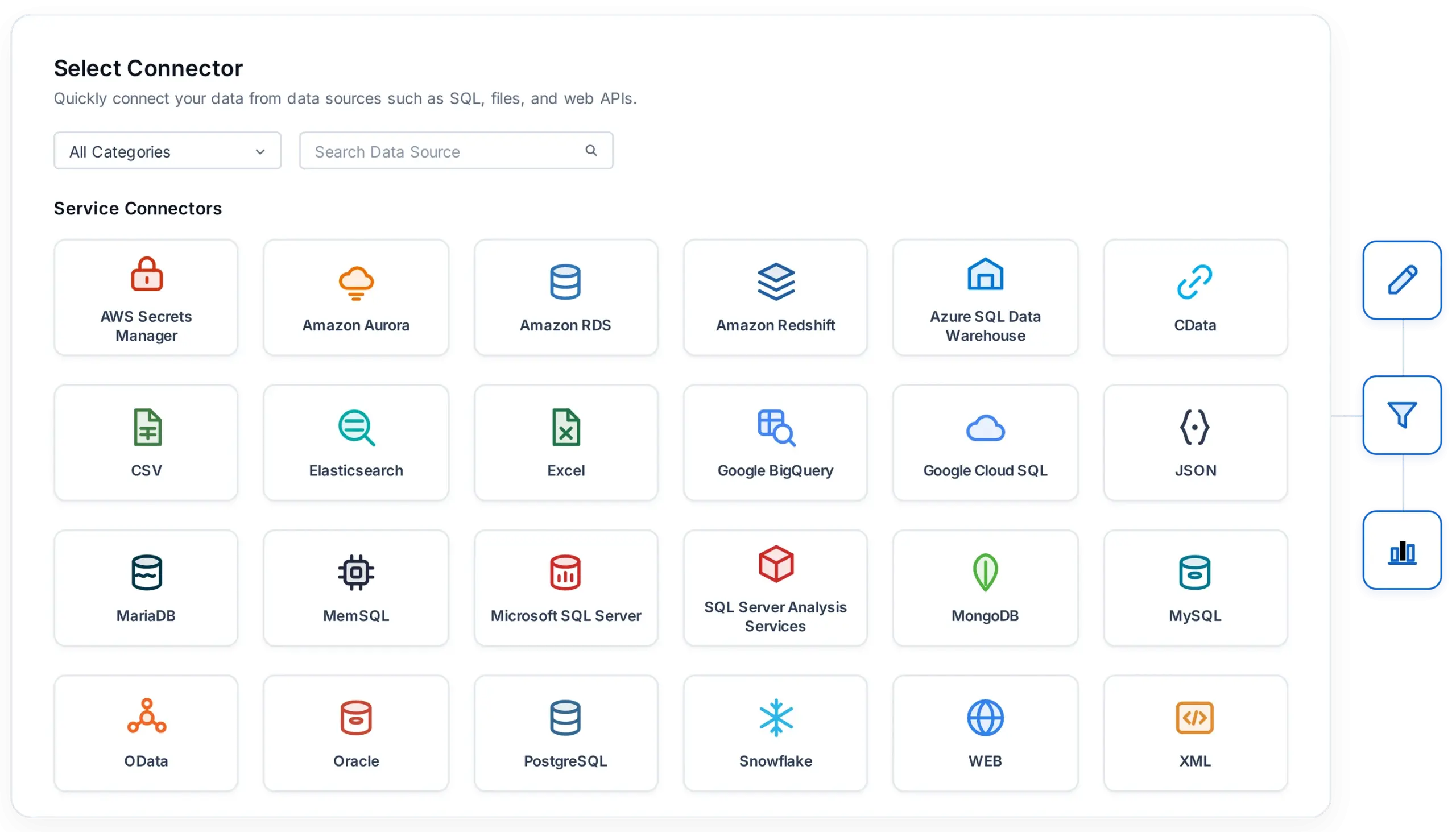Screen dimensions: 1456x832
Task: Click the search magnifier icon
Action: click(x=591, y=150)
